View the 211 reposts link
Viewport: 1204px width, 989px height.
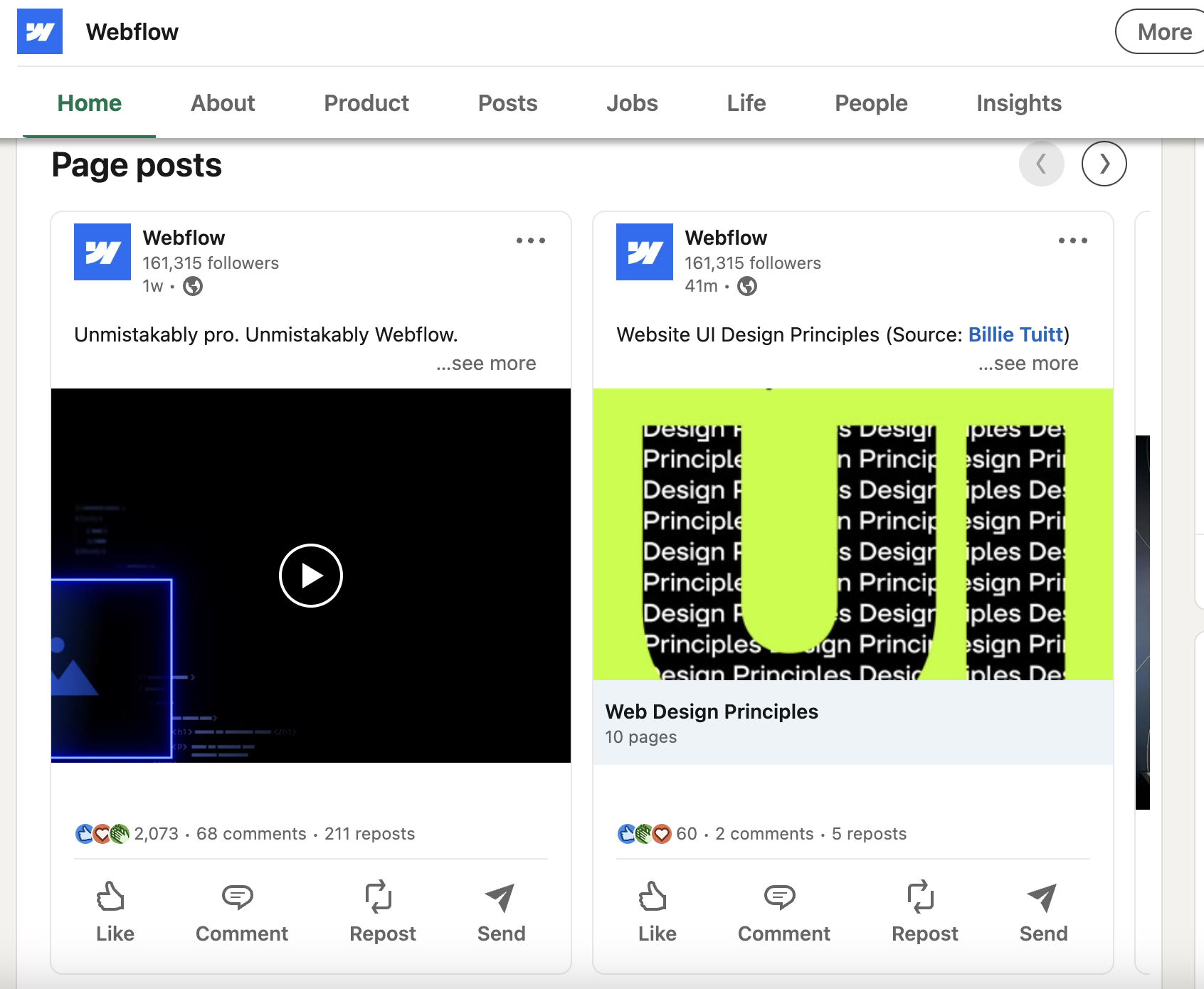tap(370, 834)
